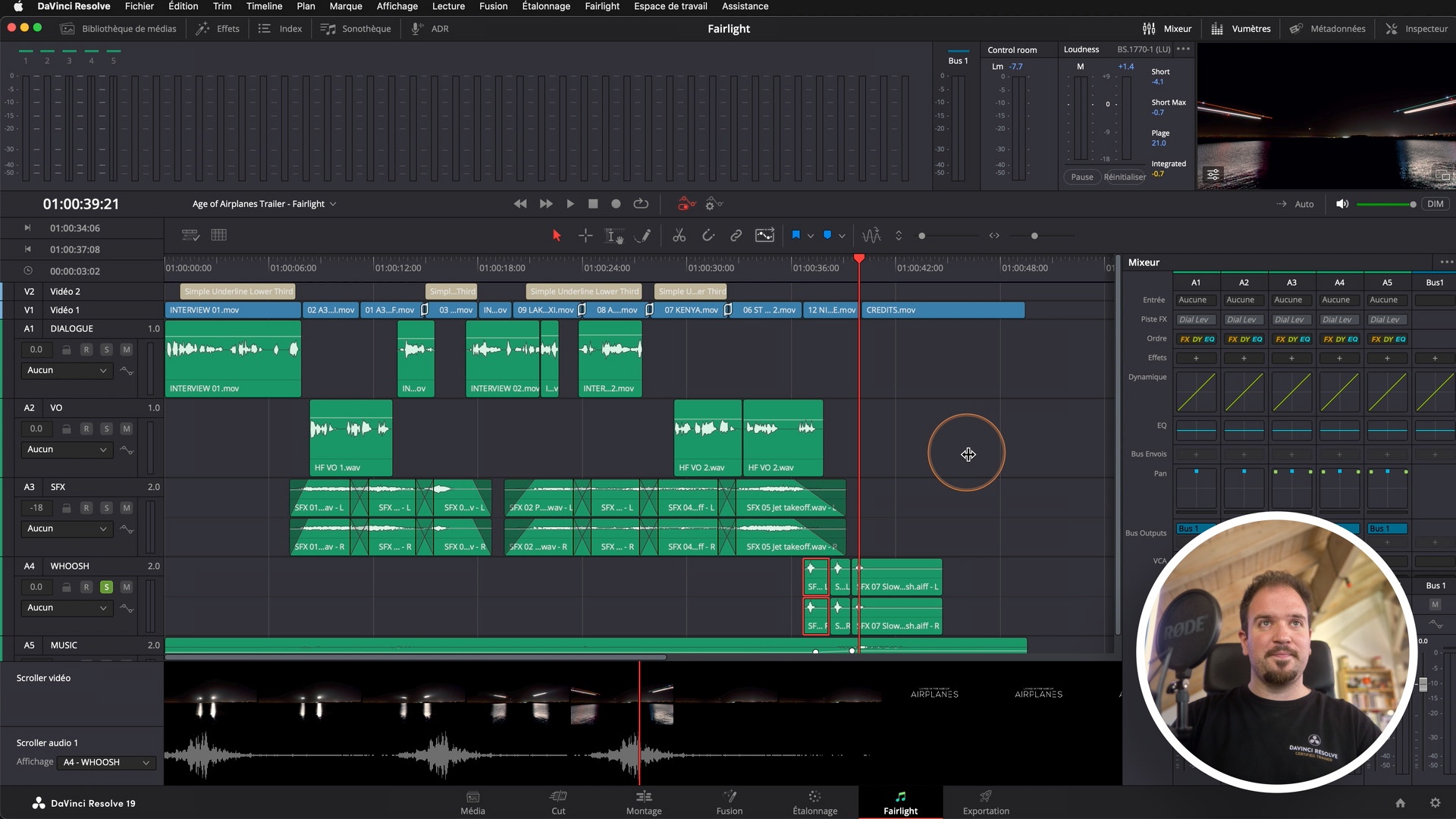The height and width of the screenshot is (819, 1456).
Task: Click the link clips icon
Action: click(736, 236)
